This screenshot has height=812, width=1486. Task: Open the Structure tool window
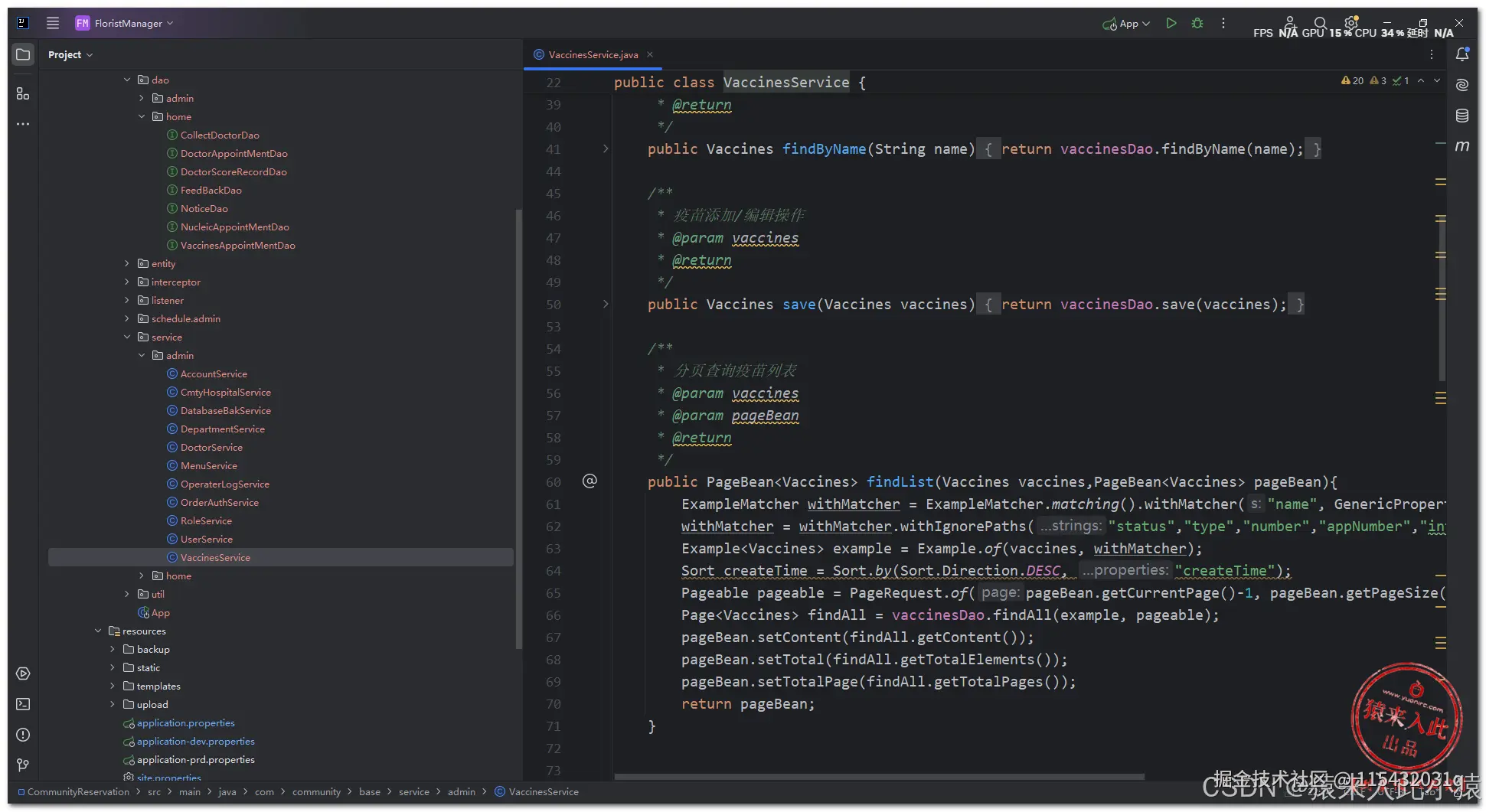tap(23, 93)
